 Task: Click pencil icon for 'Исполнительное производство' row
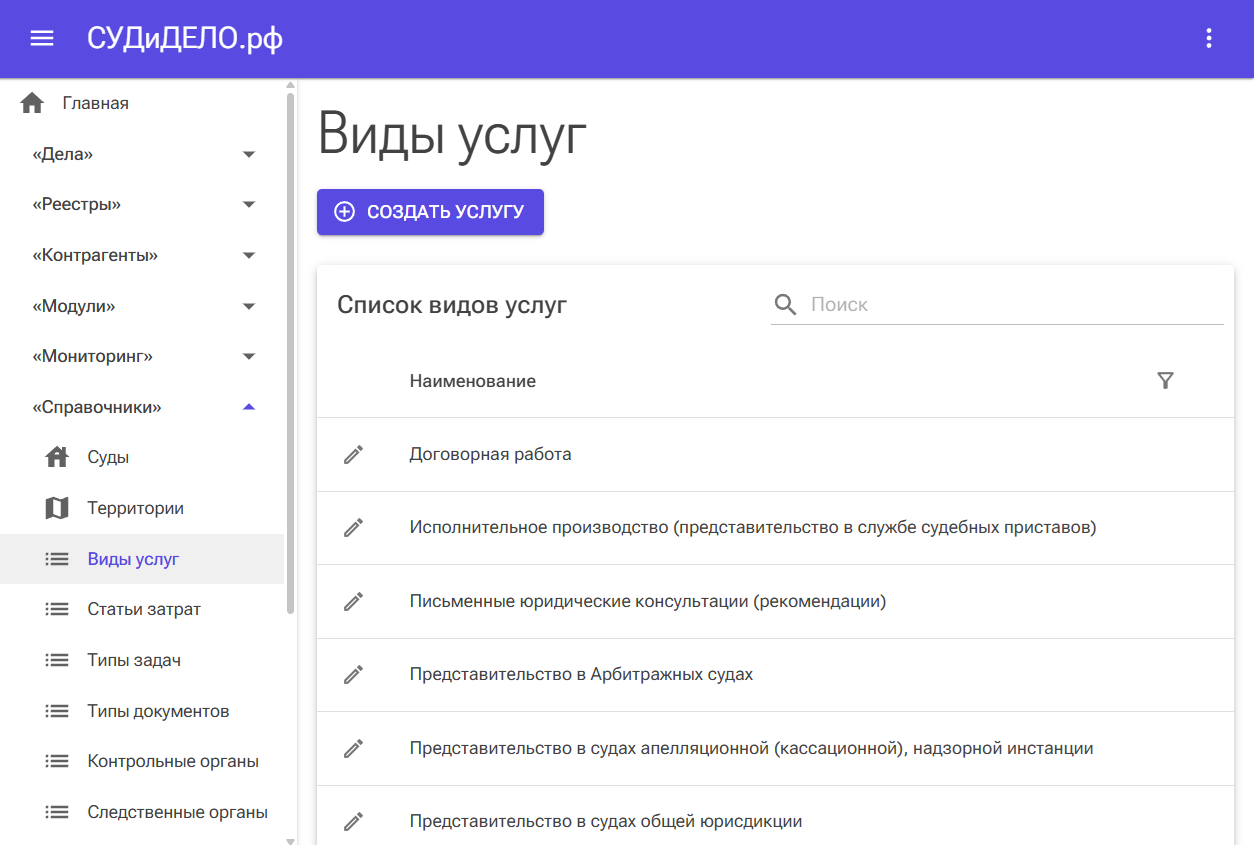coord(353,528)
